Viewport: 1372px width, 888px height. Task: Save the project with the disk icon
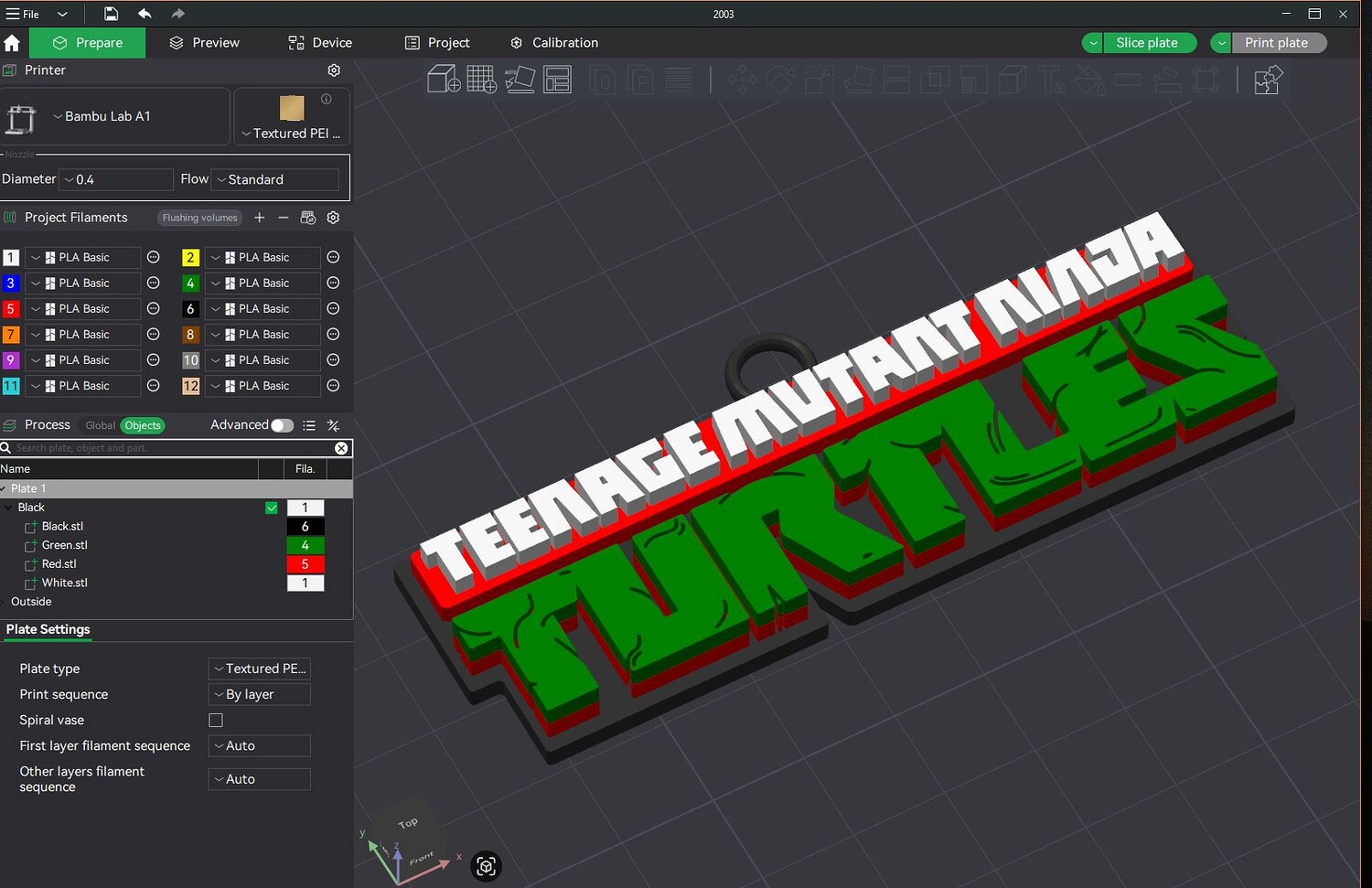[x=111, y=14]
